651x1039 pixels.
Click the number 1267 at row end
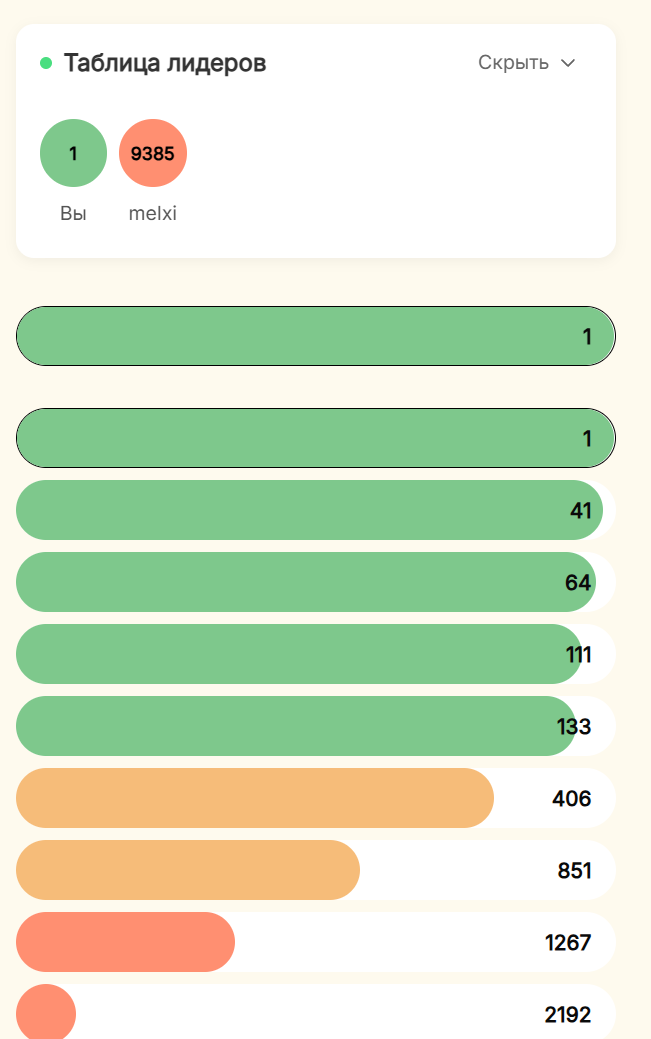[567, 942]
